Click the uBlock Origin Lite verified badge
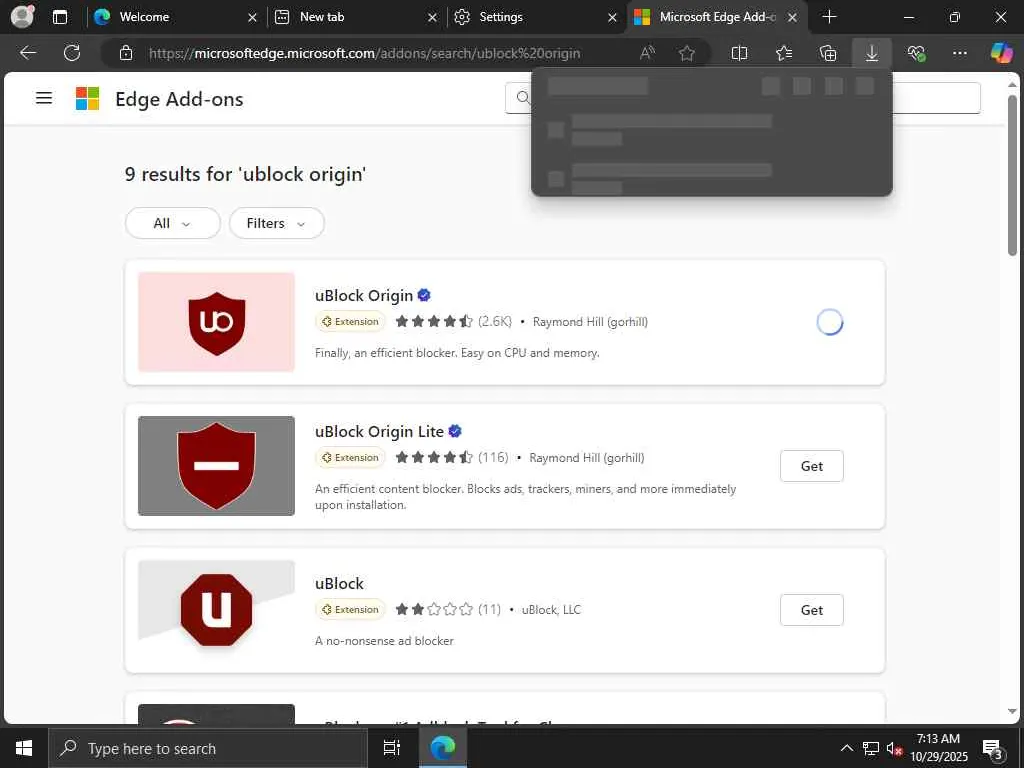Screen dimensions: 1024x768 [x=455, y=431]
